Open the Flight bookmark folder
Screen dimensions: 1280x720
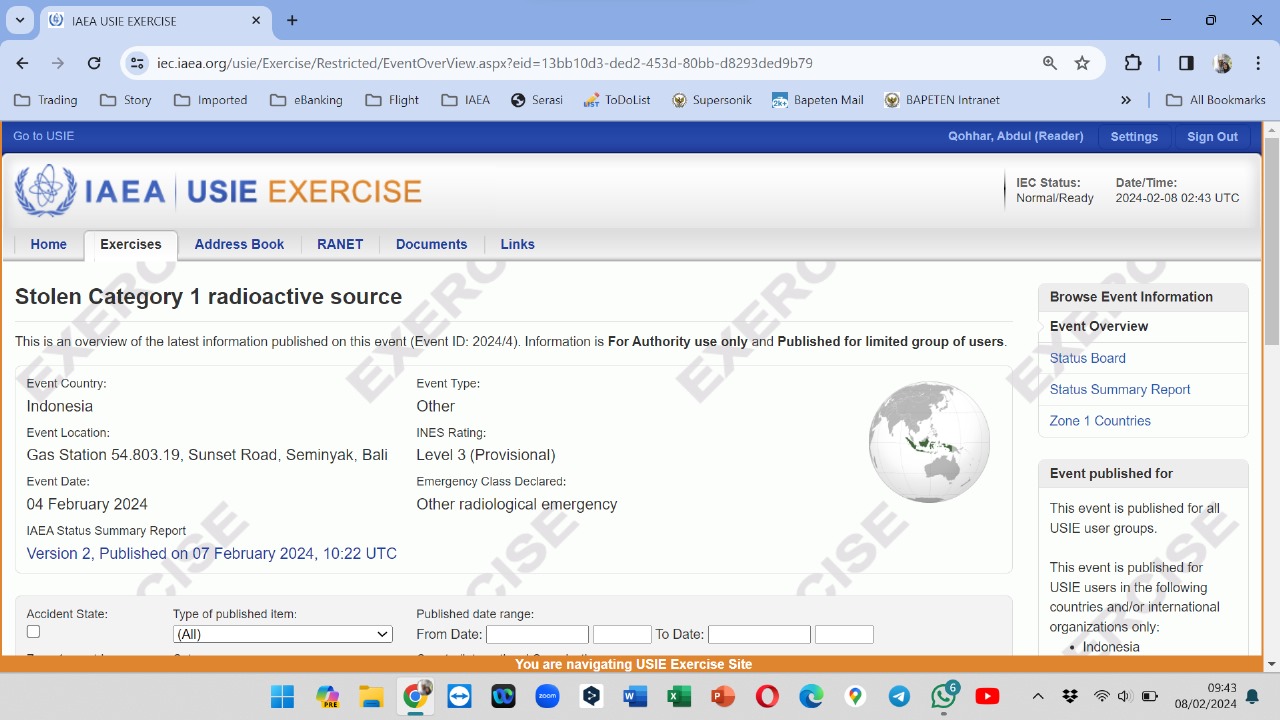pyautogui.click(x=392, y=100)
